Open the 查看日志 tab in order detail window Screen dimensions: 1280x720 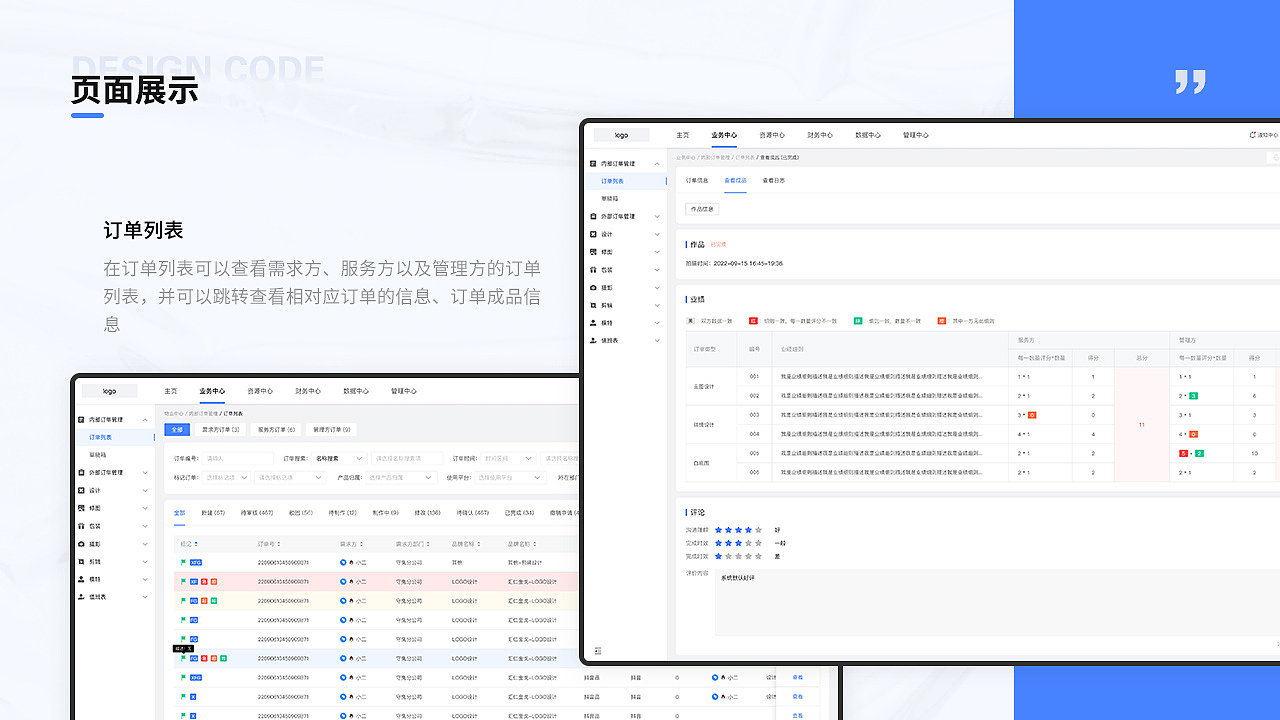tap(774, 181)
